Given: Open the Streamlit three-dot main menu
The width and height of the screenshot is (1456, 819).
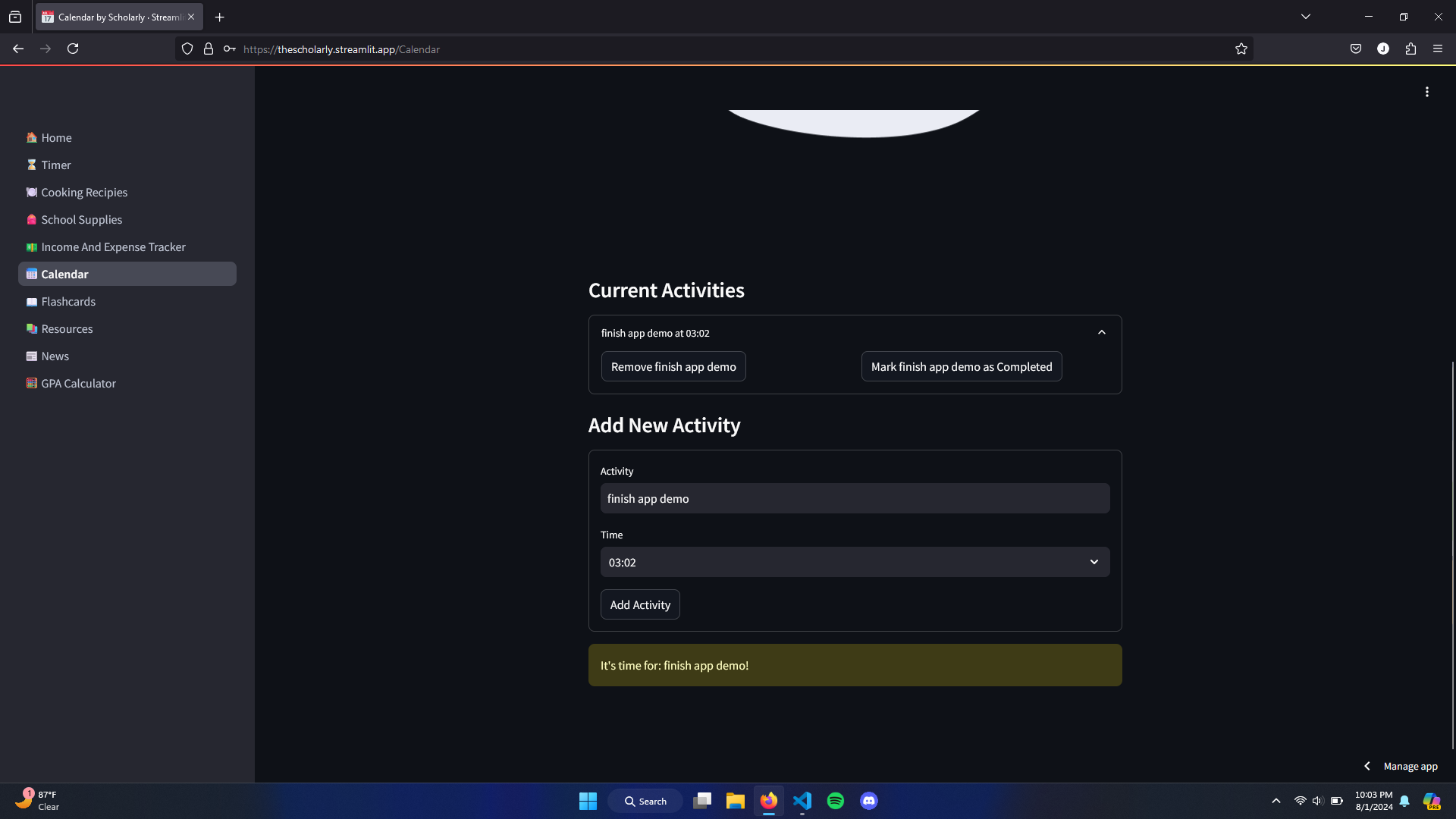Looking at the screenshot, I should 1426,92.
